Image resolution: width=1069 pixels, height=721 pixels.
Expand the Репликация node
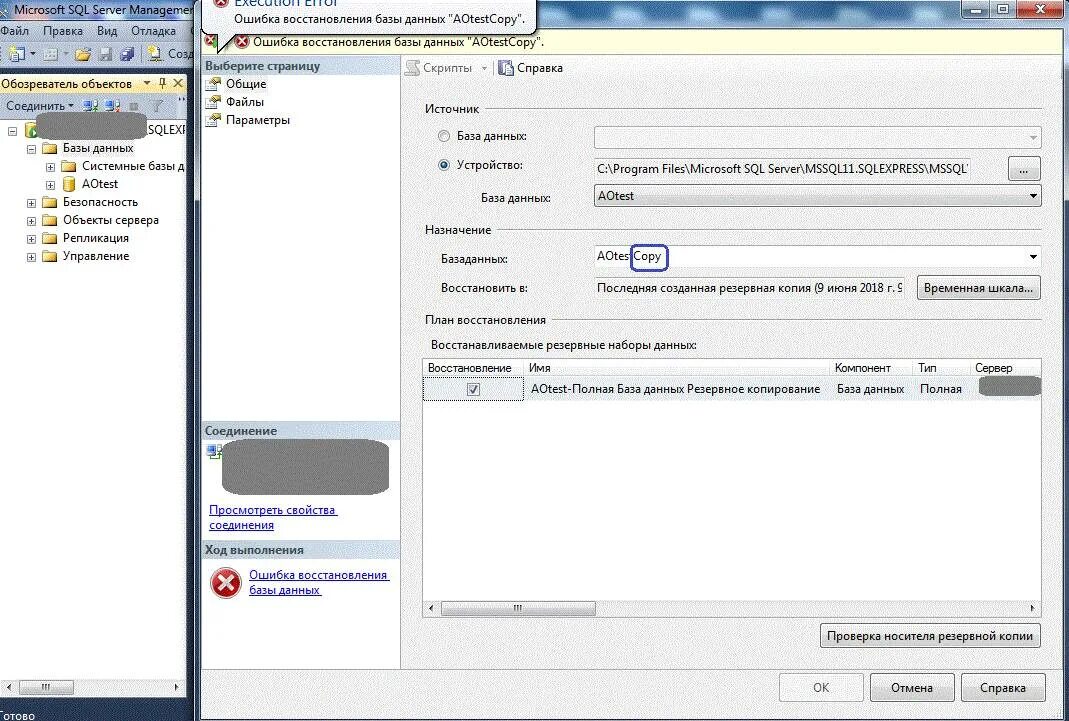click(x=31, y=239)
